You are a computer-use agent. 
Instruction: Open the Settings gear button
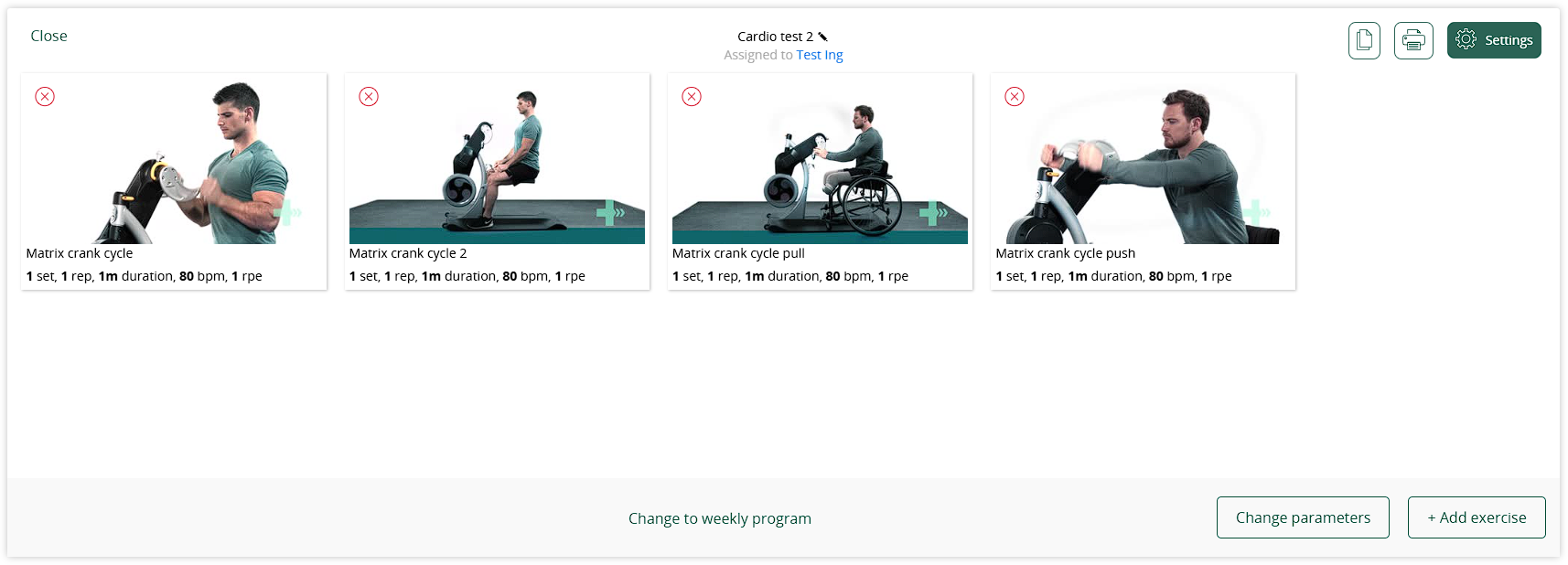[1494, 40]
